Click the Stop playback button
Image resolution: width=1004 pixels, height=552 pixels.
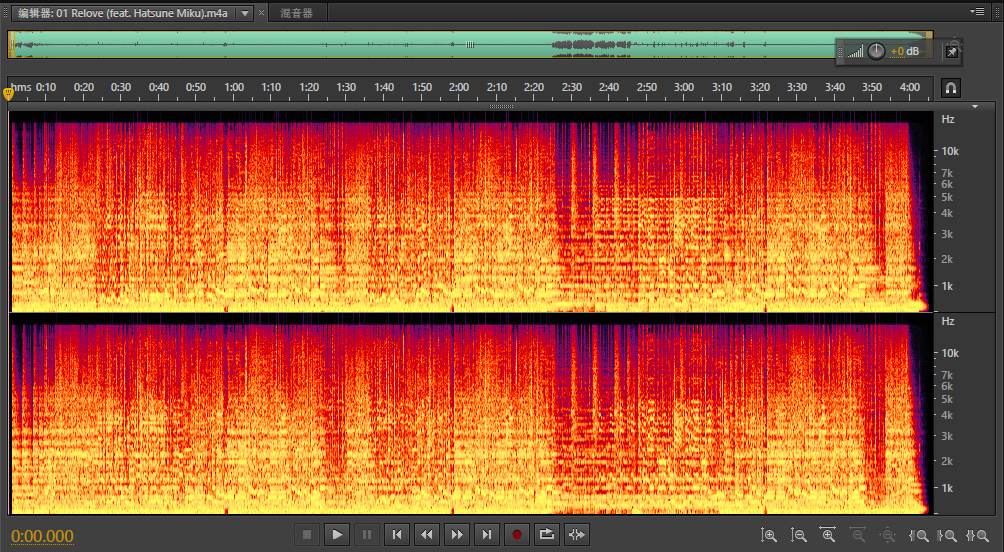click(x=308, y=535)
